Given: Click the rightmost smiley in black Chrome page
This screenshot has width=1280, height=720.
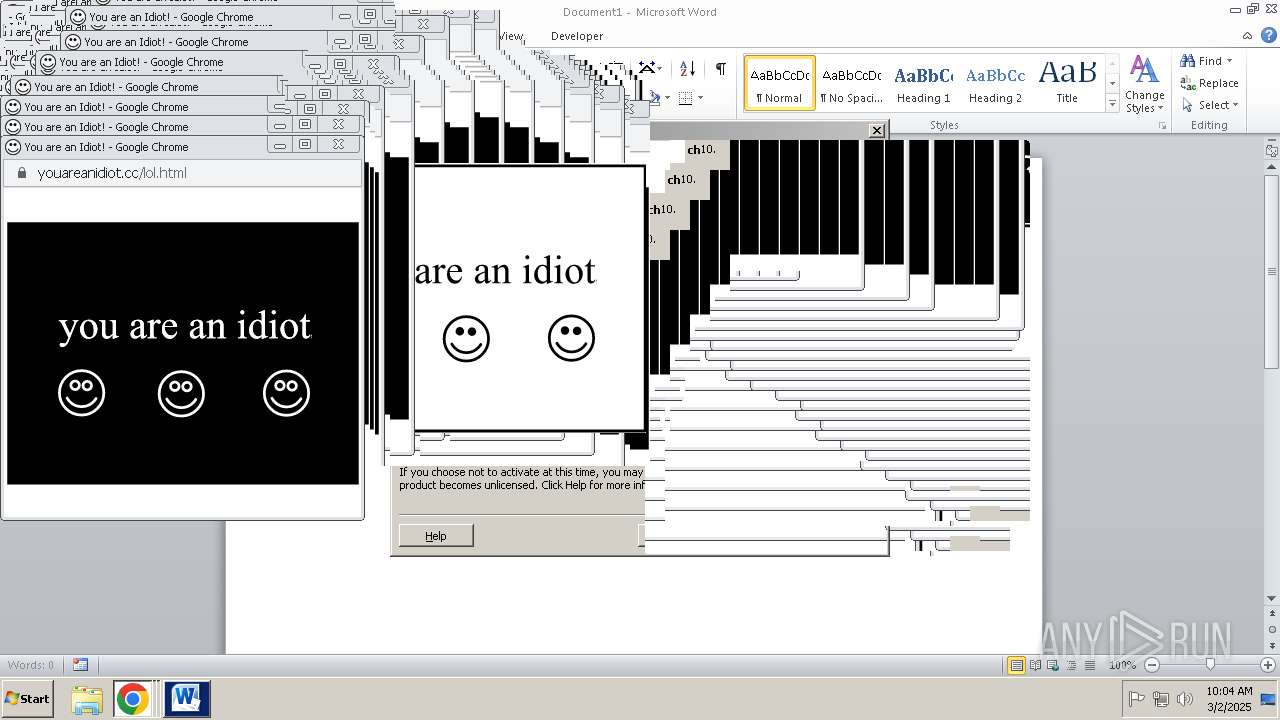Looking at the screenshot, I should 286,393.
